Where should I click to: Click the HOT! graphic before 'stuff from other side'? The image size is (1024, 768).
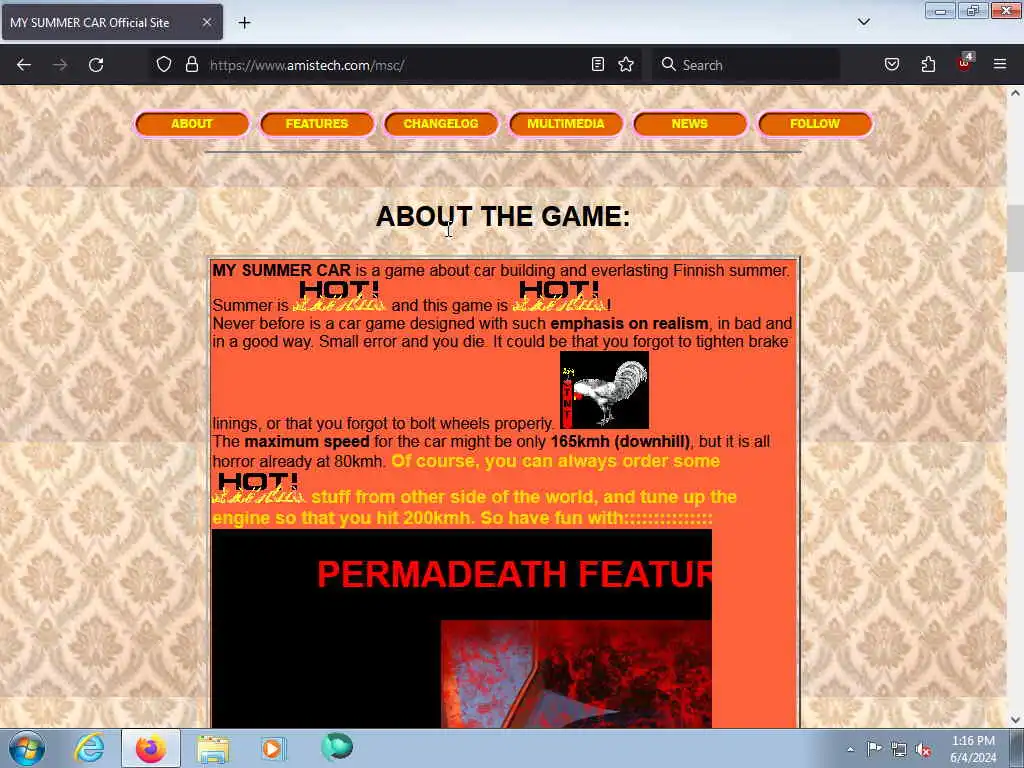pos(259,487)
